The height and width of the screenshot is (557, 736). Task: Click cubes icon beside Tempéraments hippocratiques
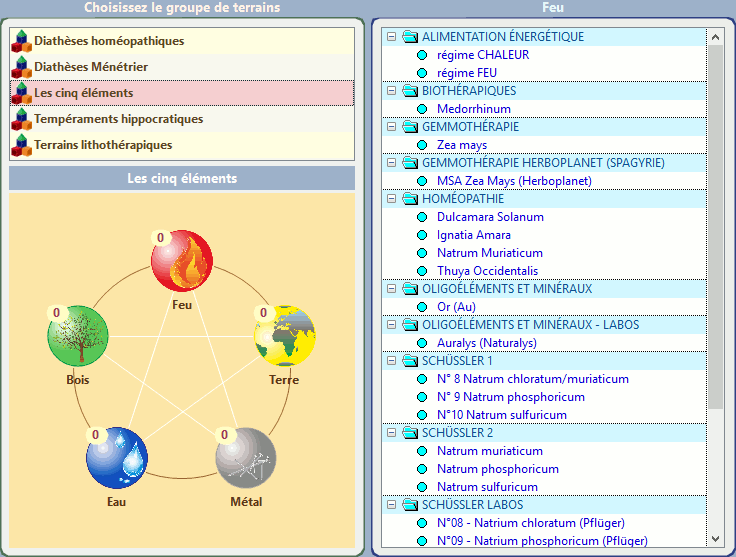point(21,119)
